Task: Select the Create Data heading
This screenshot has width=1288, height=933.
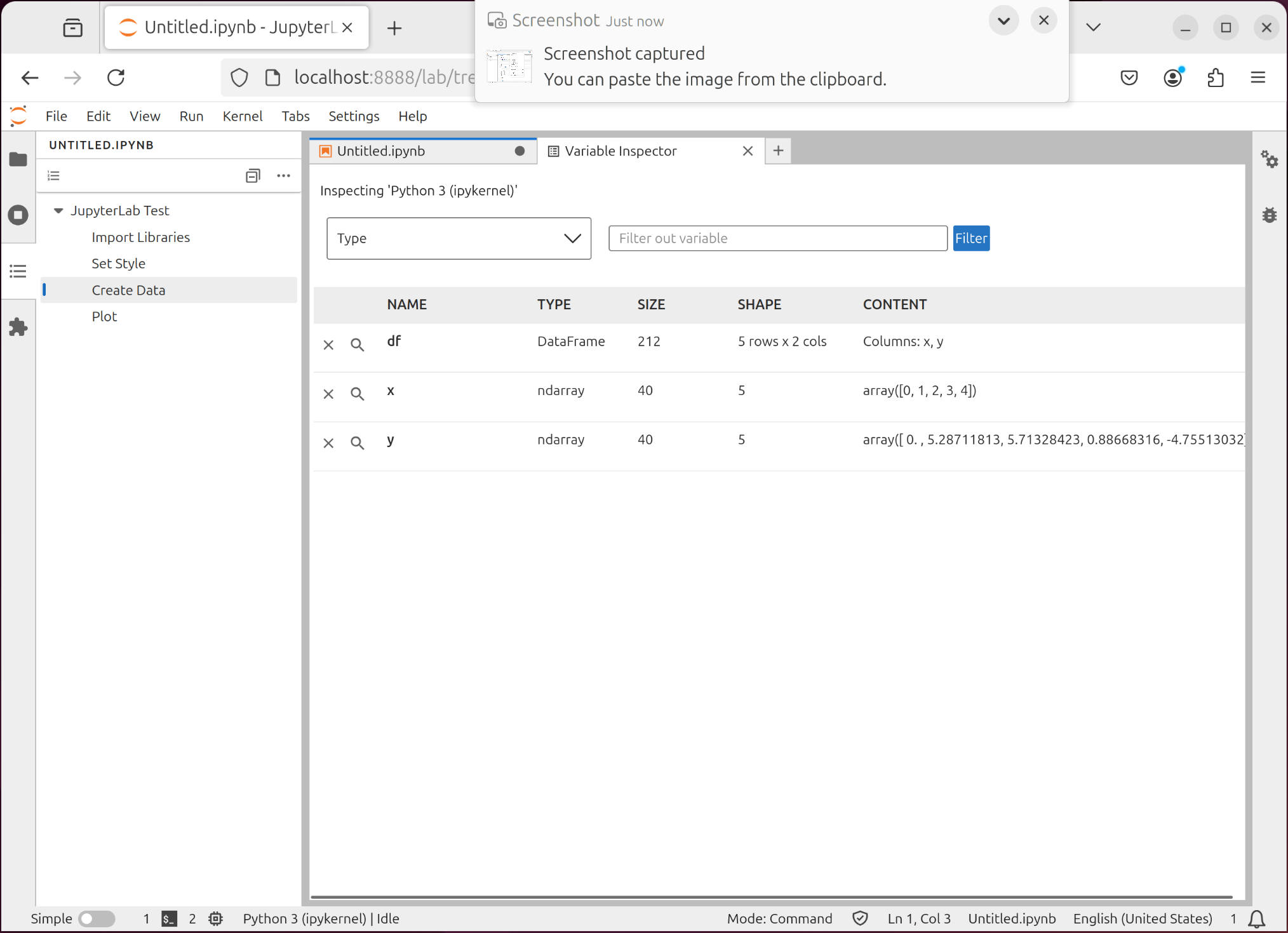Action: tap(168, 290)
